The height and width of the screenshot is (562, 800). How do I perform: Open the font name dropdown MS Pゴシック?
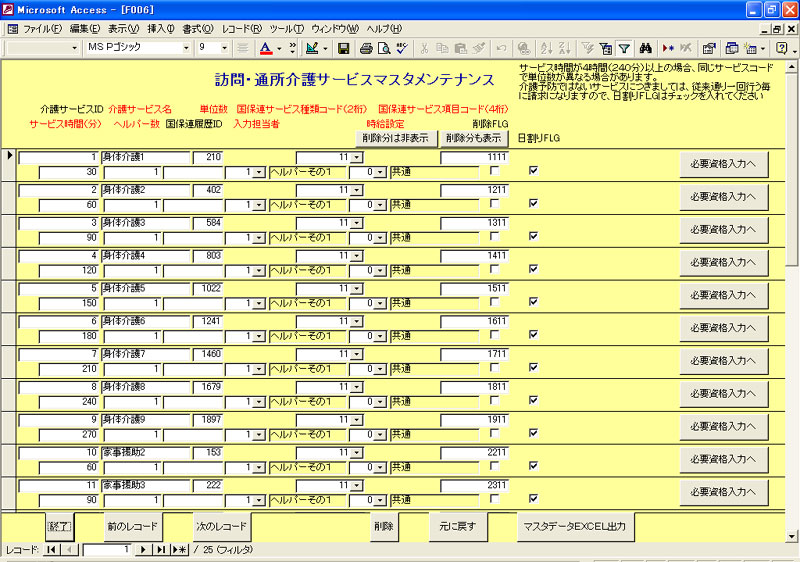186,48
